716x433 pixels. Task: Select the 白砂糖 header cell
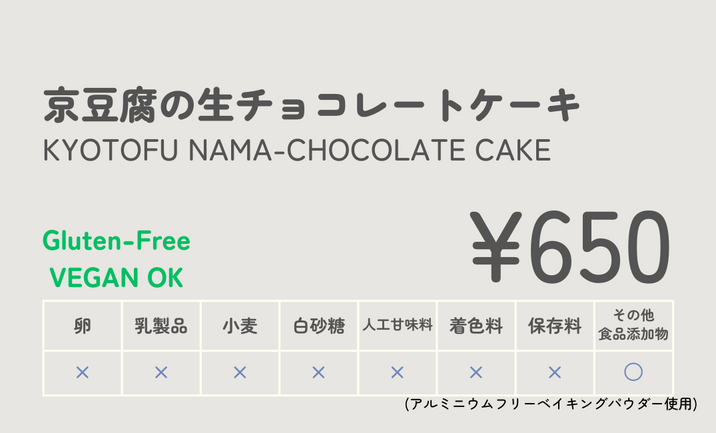(x=319, y=326)
